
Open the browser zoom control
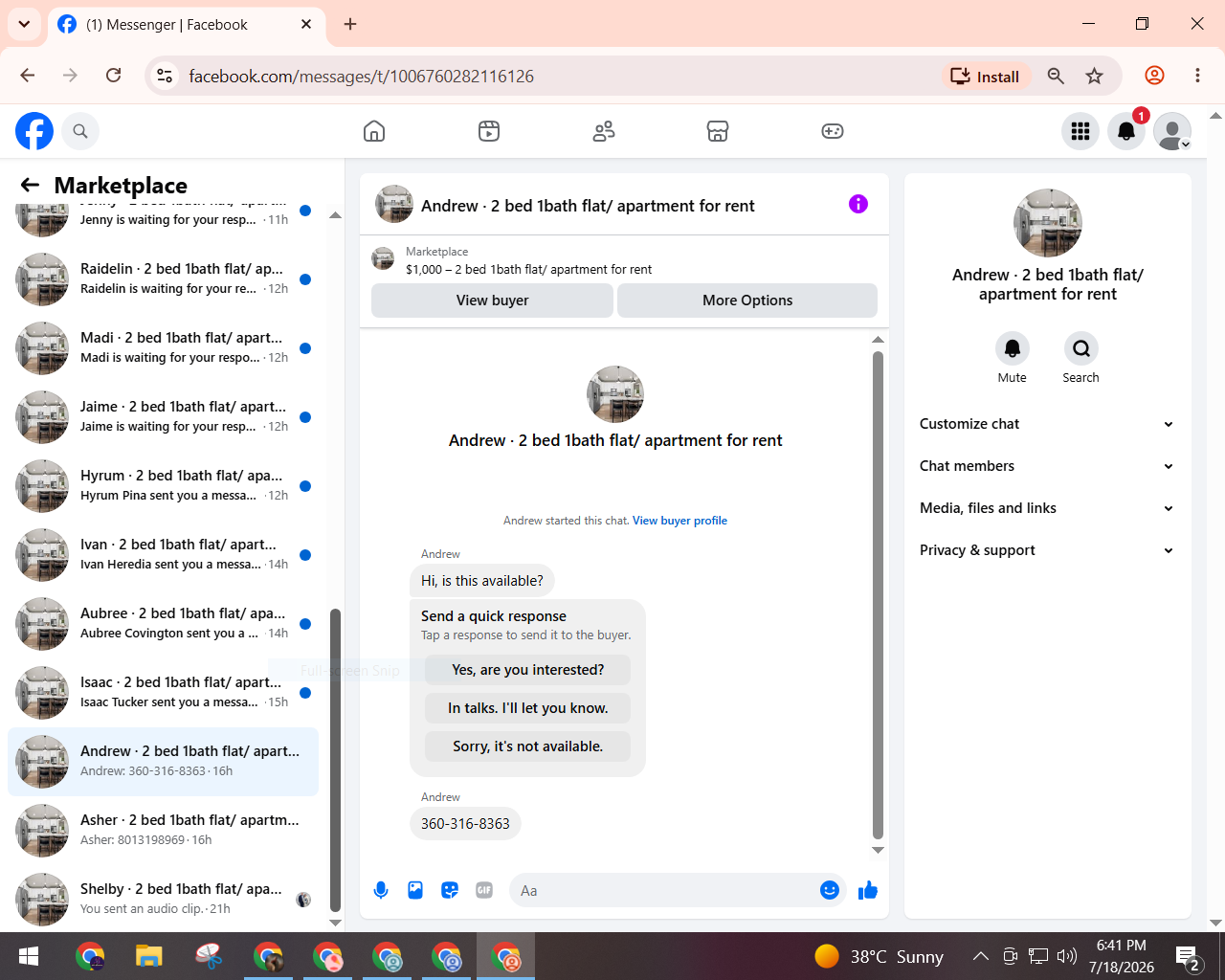point(1056,76)
